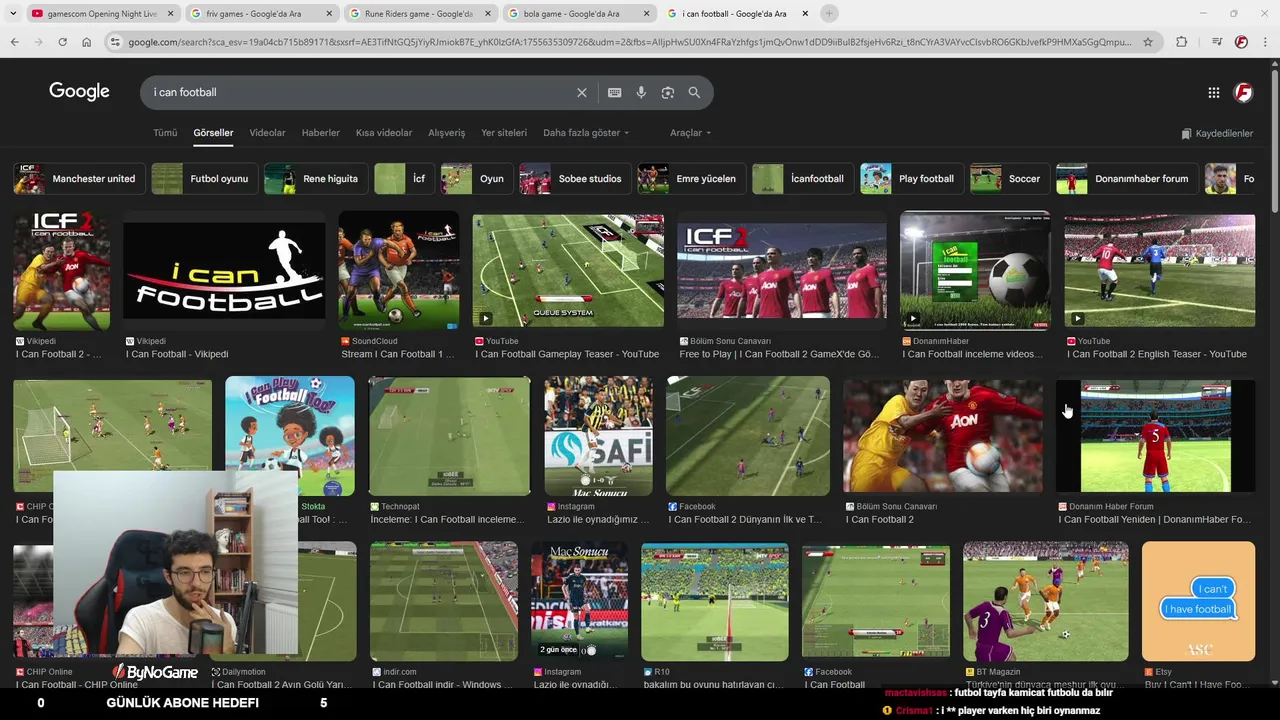Start voice search with microphone icon
This screenshot has height=720, width=1280.
click(x=641, y=92)
